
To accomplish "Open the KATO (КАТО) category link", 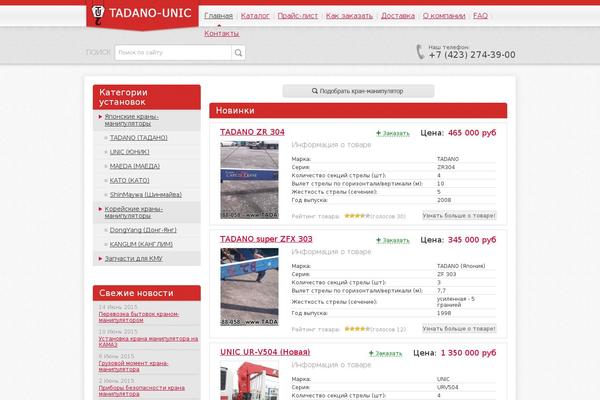I will pos(129,180).
